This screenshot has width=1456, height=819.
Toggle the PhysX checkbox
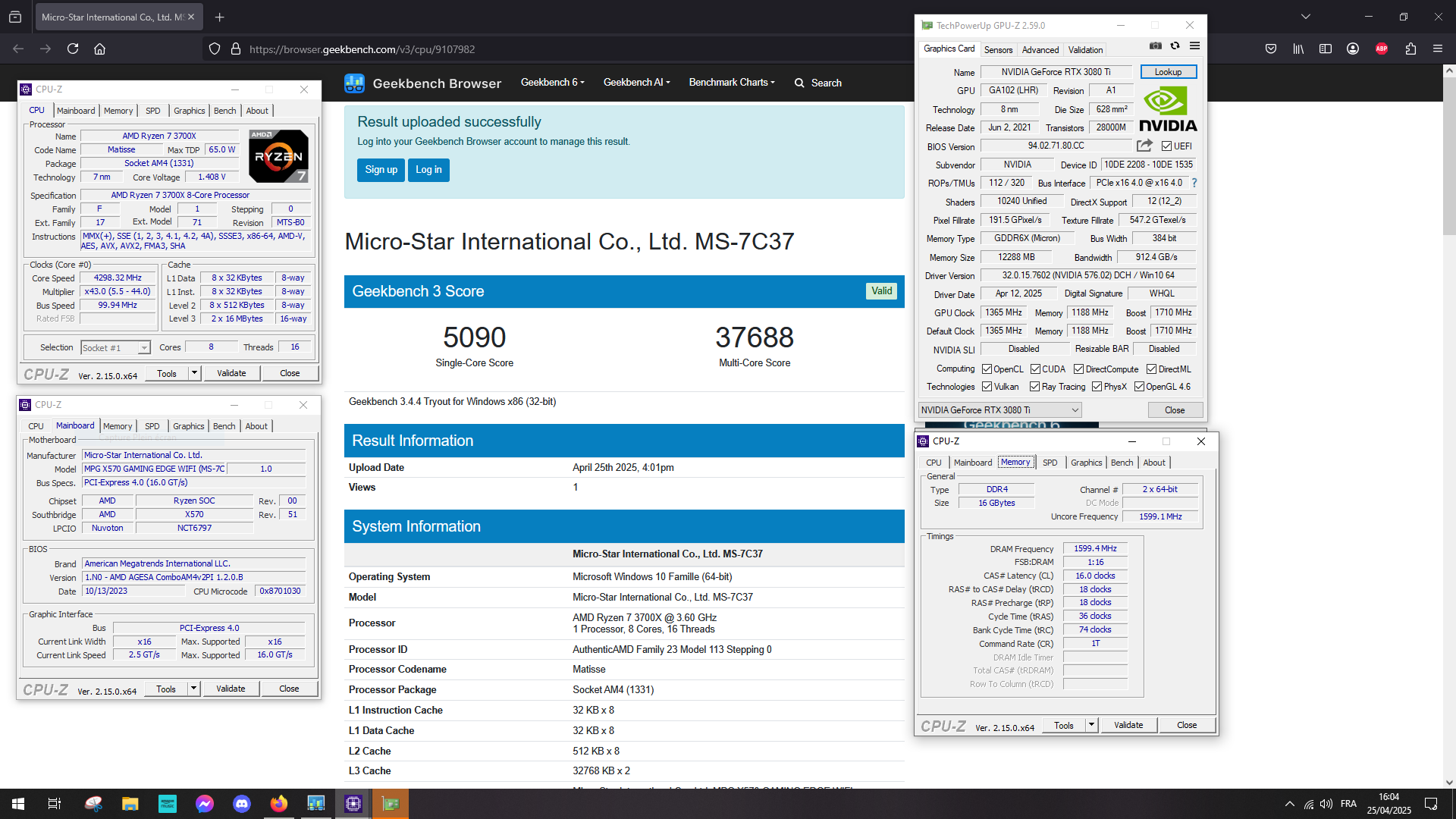(x=1097, y=387)
